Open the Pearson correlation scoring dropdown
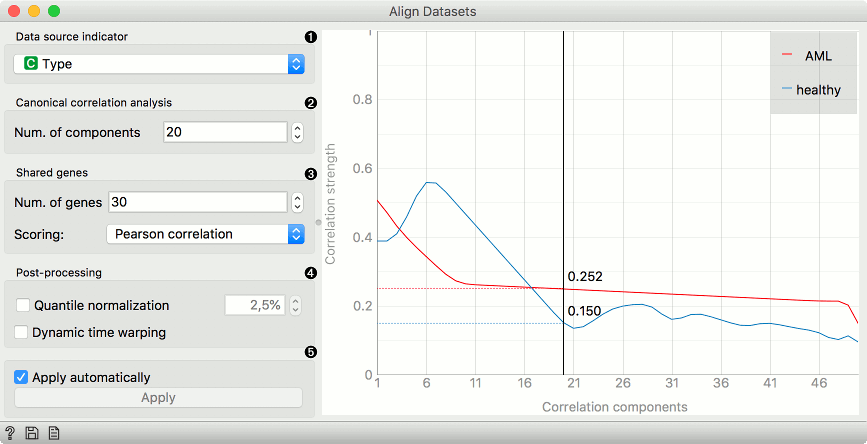Viewport: 867px width, 444px height. (205, 234)
